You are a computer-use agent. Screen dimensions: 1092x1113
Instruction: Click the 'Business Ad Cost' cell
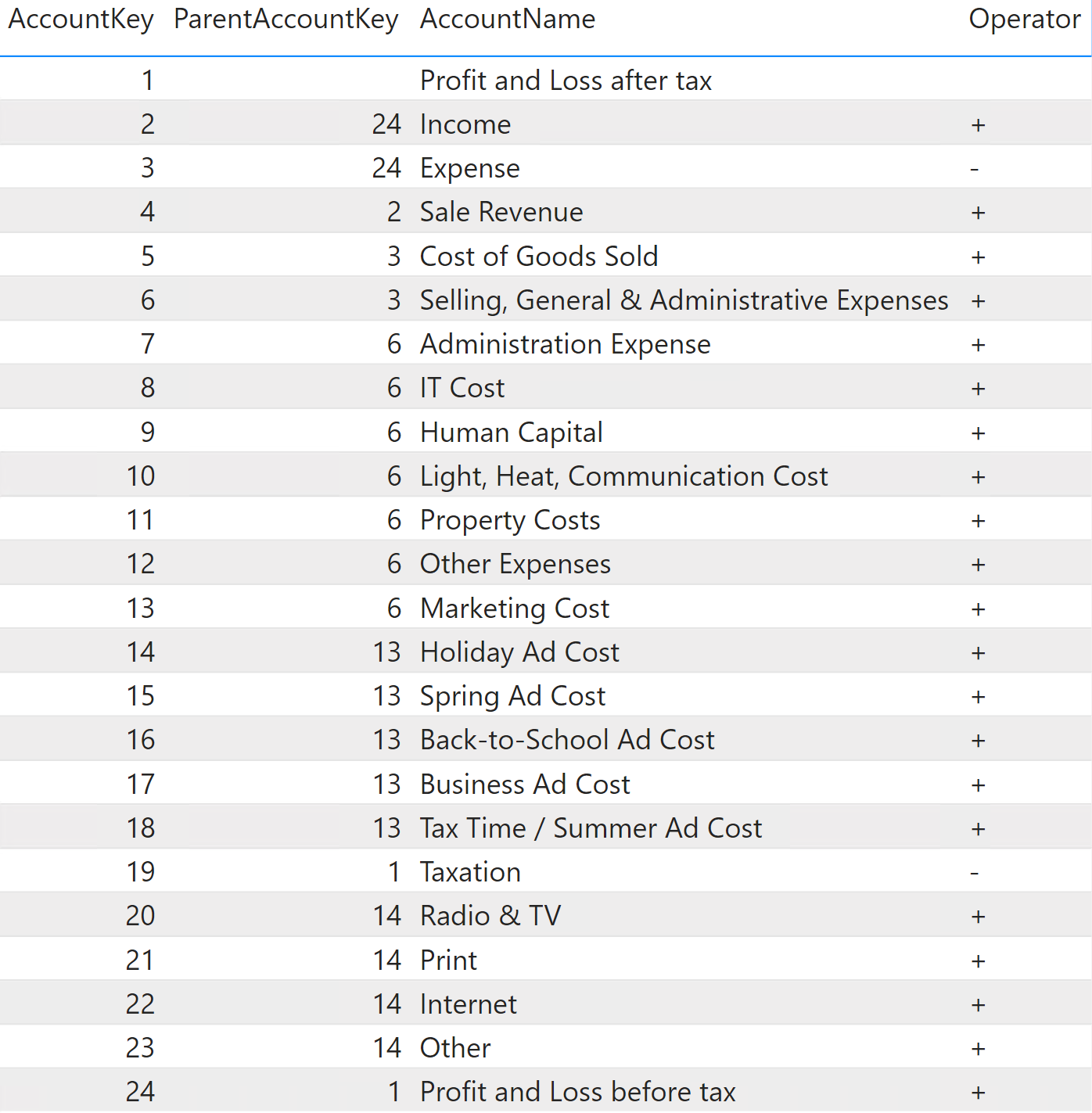pyautogui.click(x=525, y=784)
